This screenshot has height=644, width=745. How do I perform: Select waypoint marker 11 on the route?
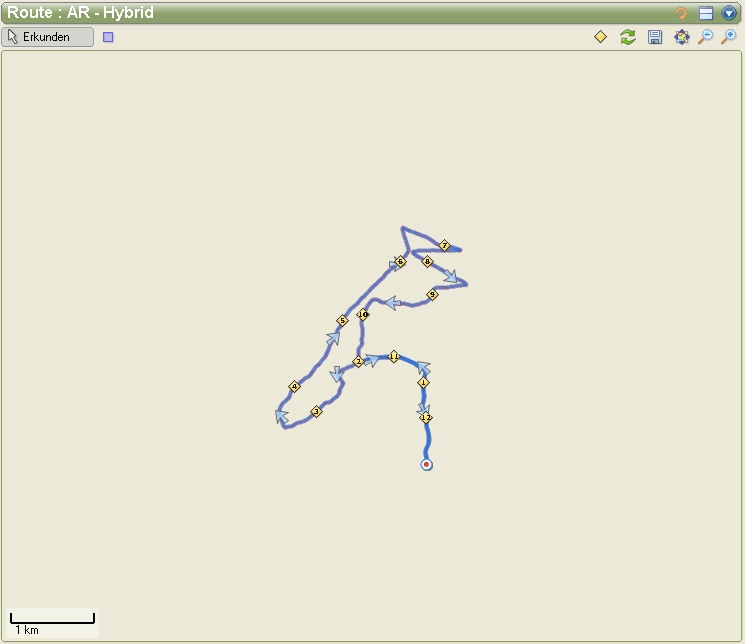point(394,357)
